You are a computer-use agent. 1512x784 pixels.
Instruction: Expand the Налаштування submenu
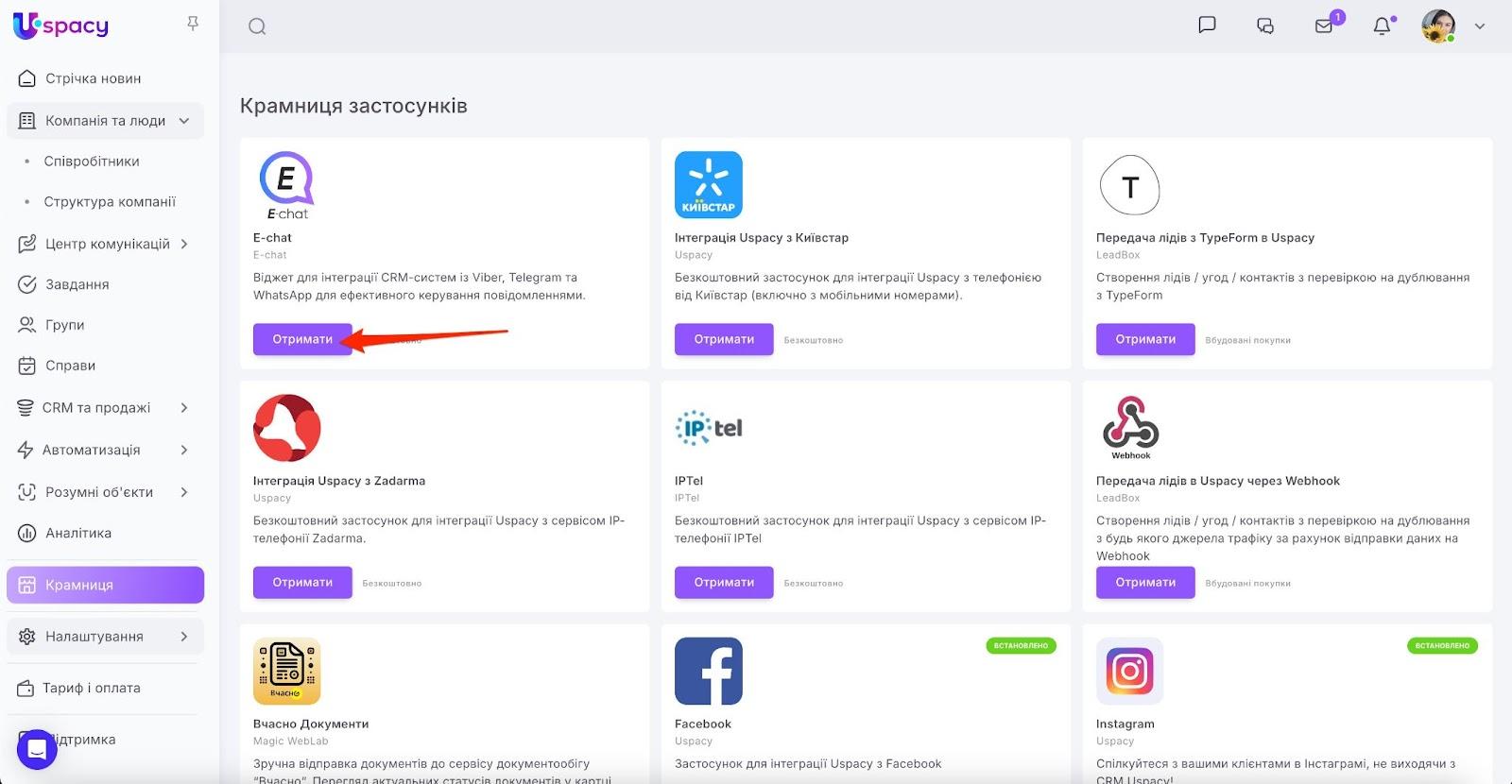coord(184,637)
